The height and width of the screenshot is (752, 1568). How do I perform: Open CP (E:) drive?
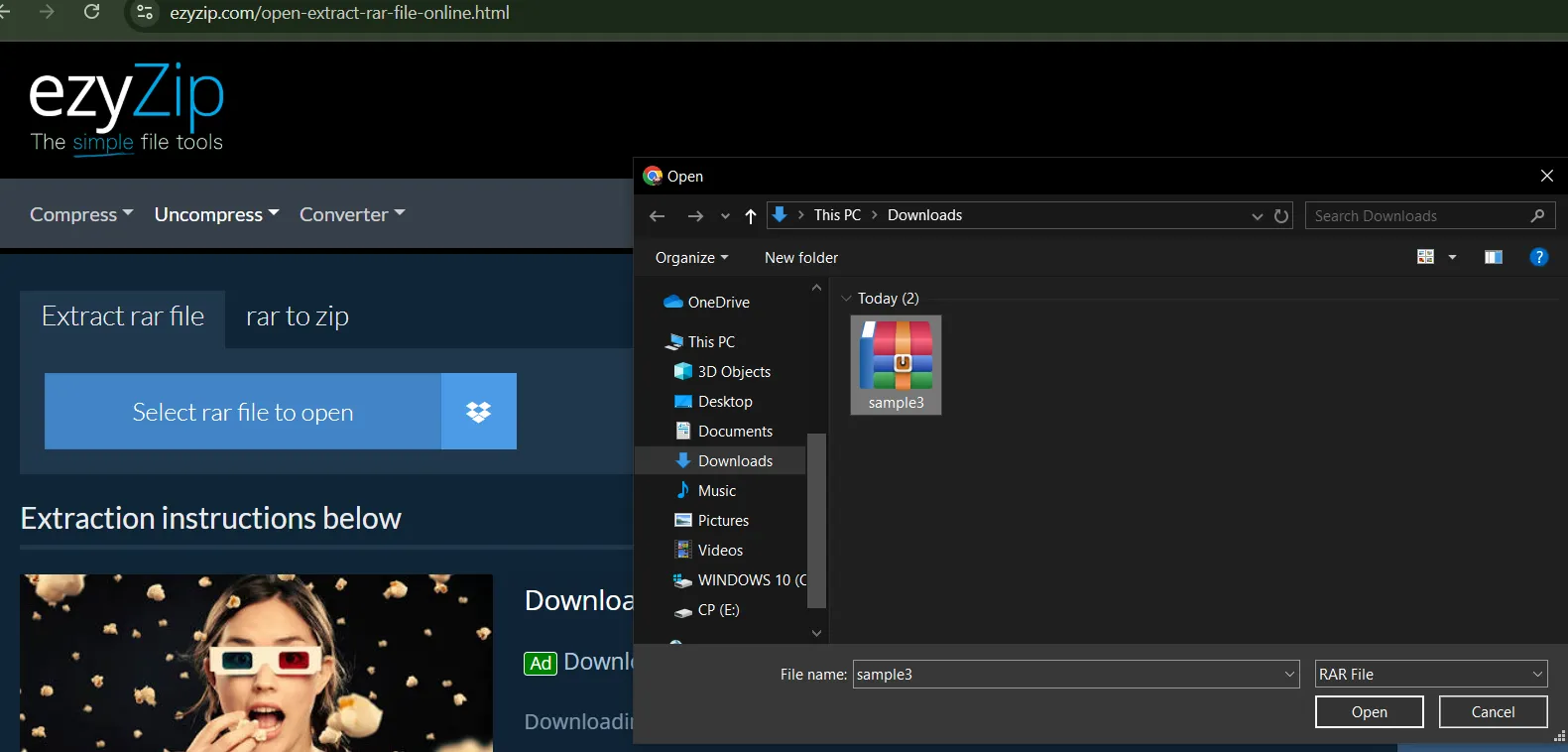[x=707, y=609]
